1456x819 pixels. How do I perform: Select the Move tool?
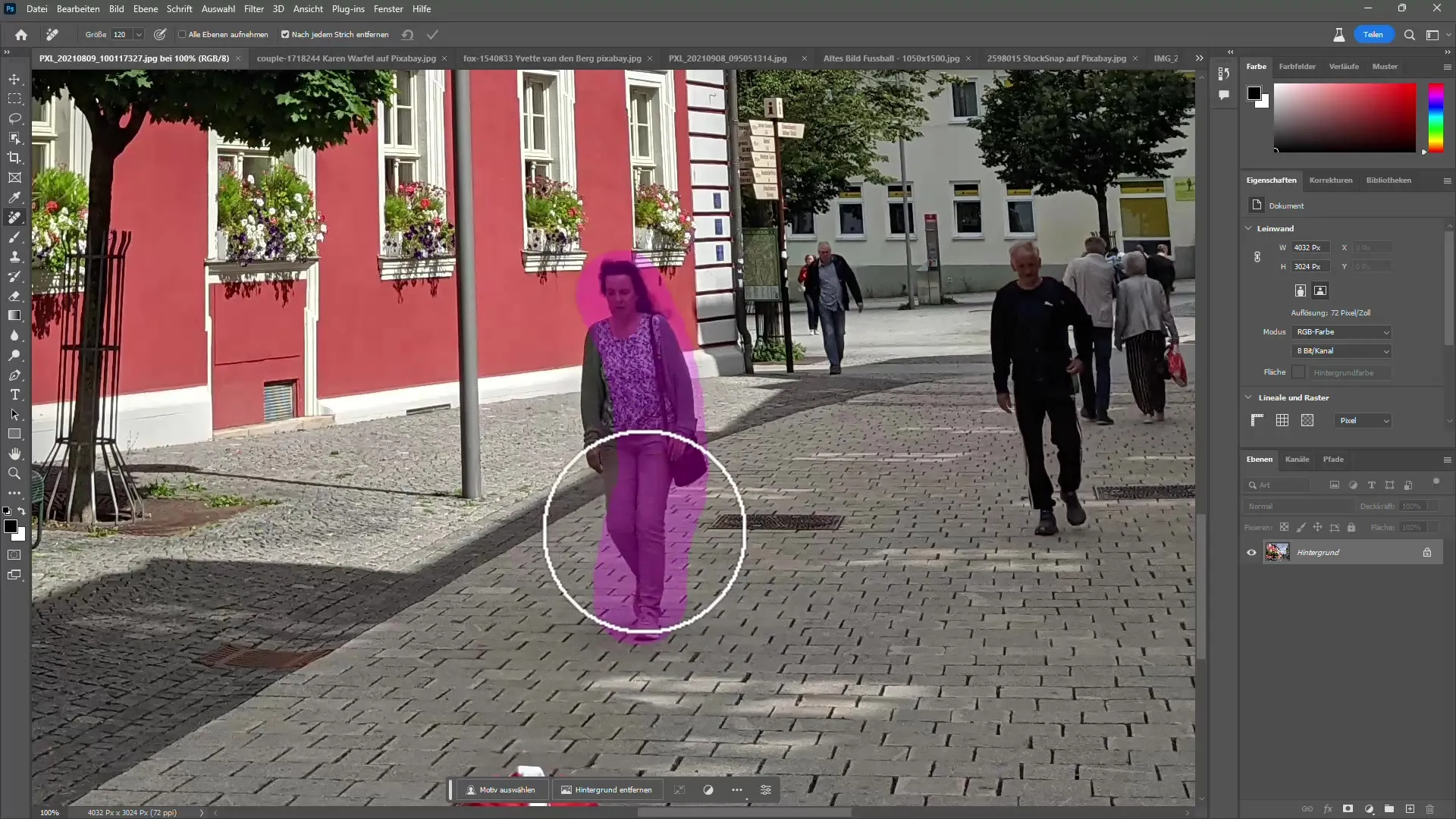pyautogui.click(x=15, y=78)
